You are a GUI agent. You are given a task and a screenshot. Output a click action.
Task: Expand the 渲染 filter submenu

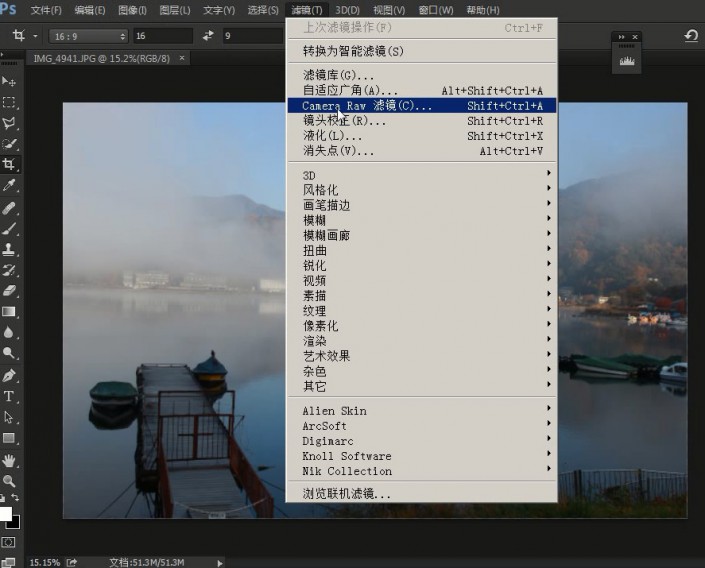coord(422,341)
